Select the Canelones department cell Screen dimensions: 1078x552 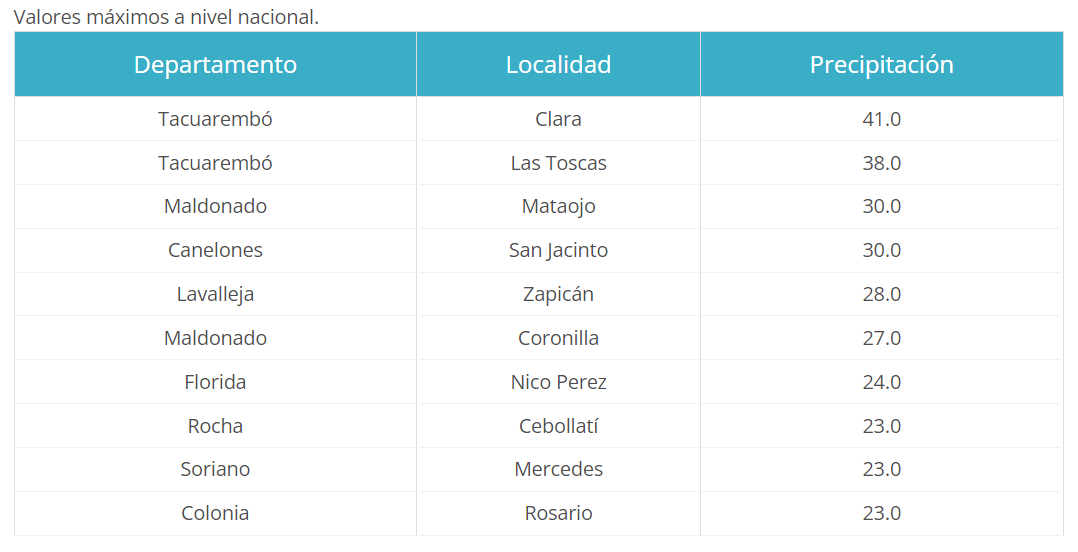215,251
